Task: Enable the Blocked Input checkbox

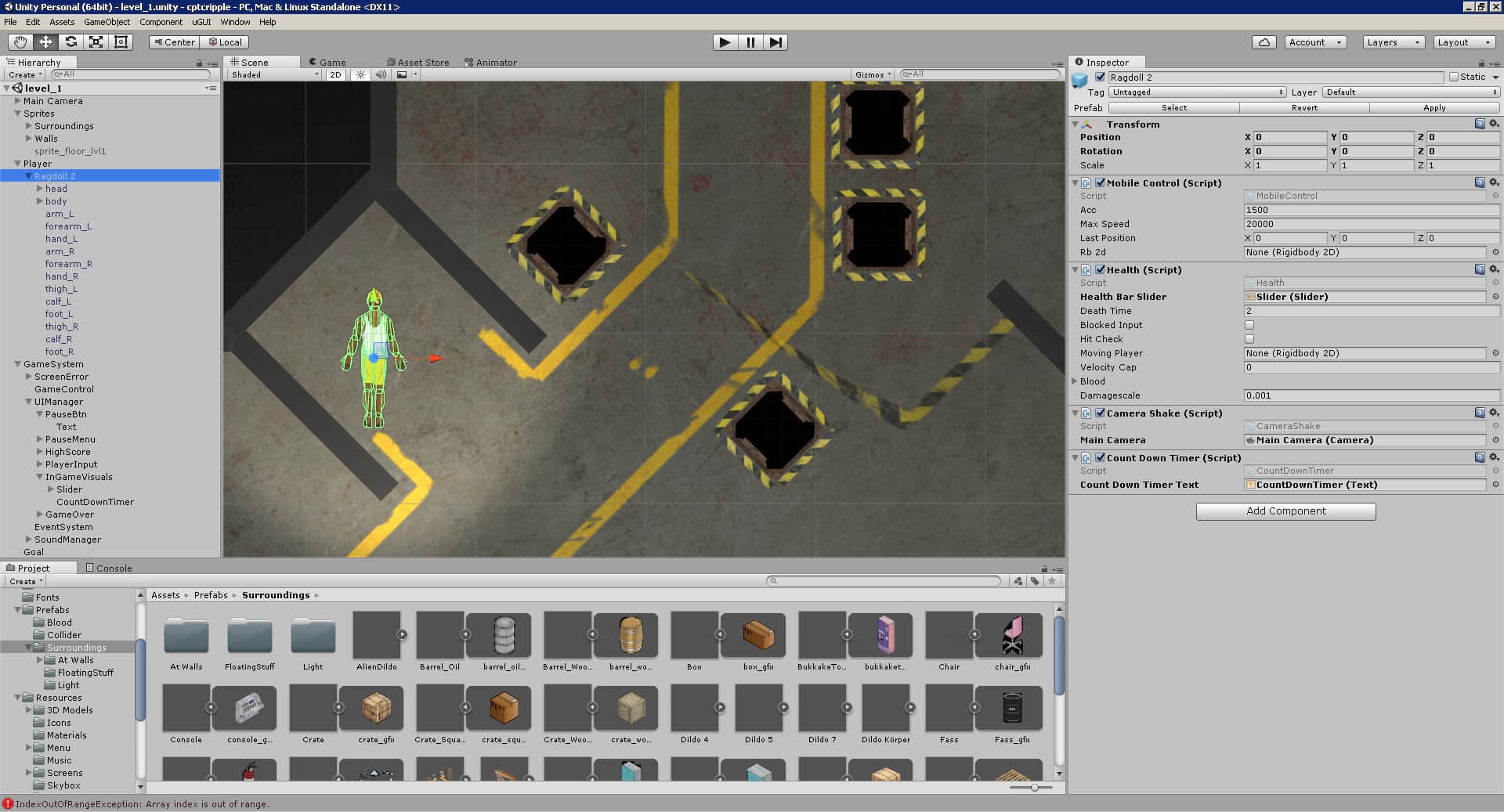Action: pyautogui.click(x=1249, y=325)
